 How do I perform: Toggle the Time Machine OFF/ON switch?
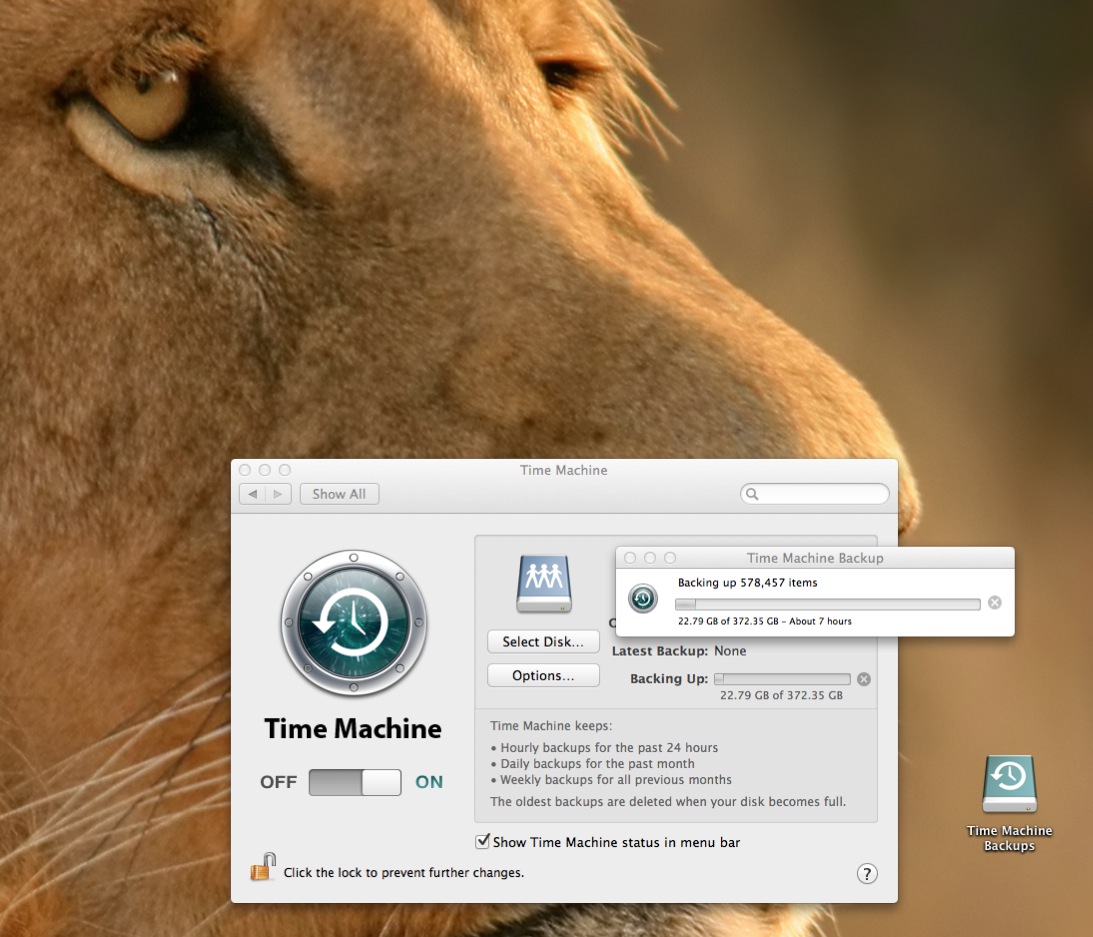(355, 782)
